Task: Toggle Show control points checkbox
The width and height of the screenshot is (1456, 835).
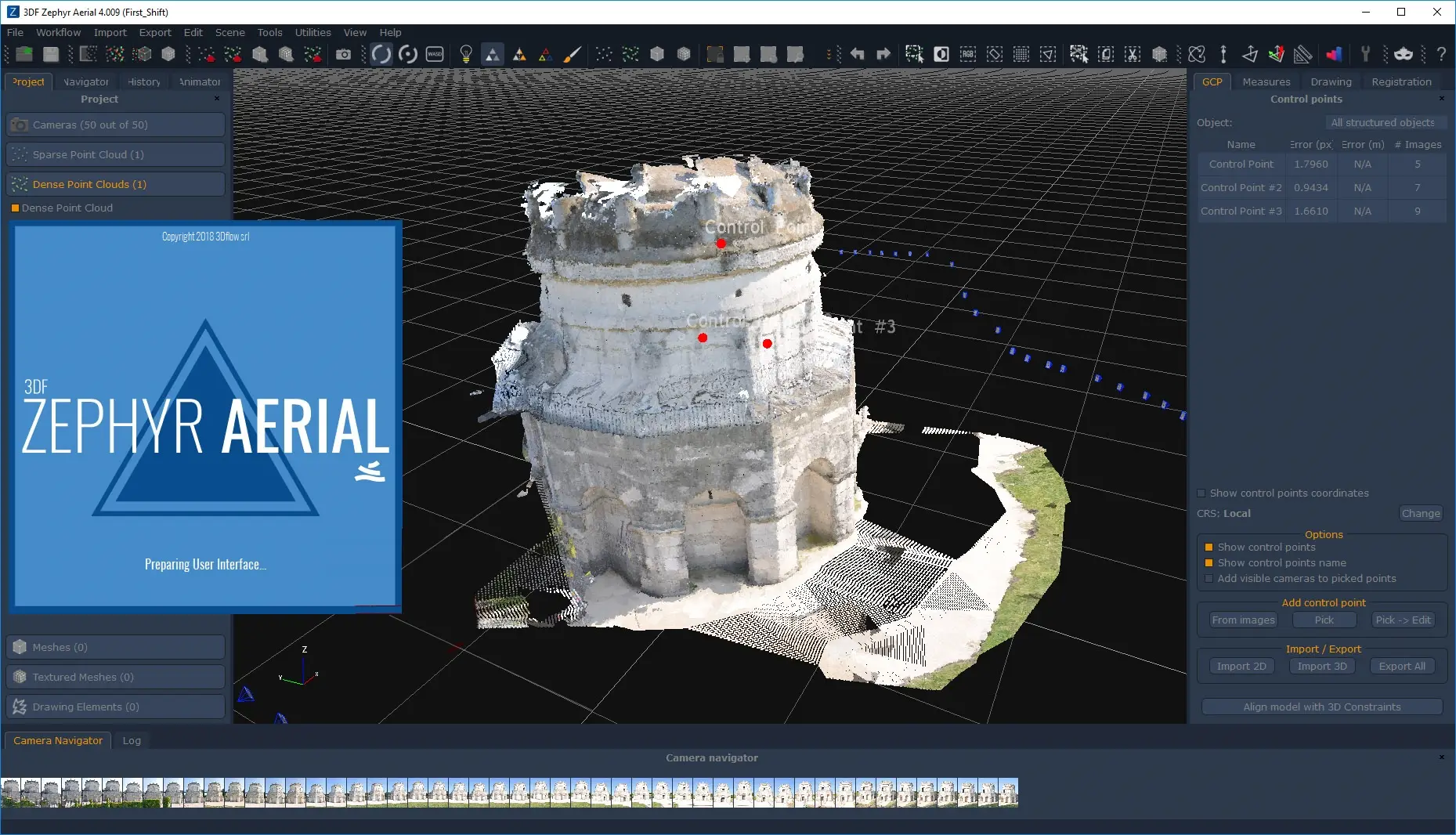Action: point(1209,548)
